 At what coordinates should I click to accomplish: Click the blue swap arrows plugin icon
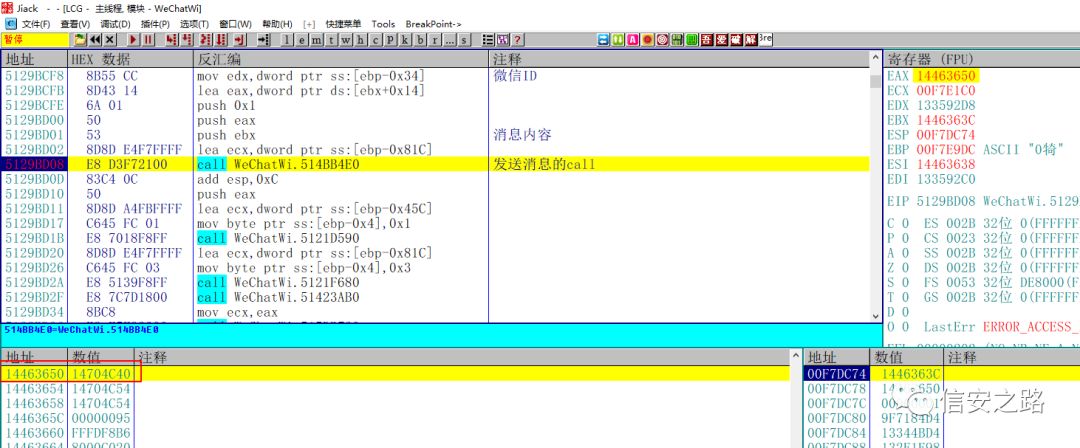[x=603, y=39]
